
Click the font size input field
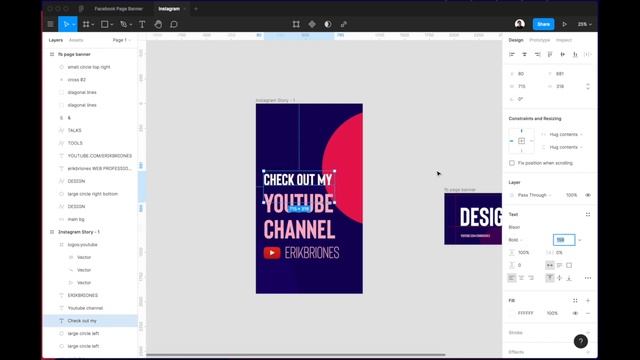tap(564, 240)
